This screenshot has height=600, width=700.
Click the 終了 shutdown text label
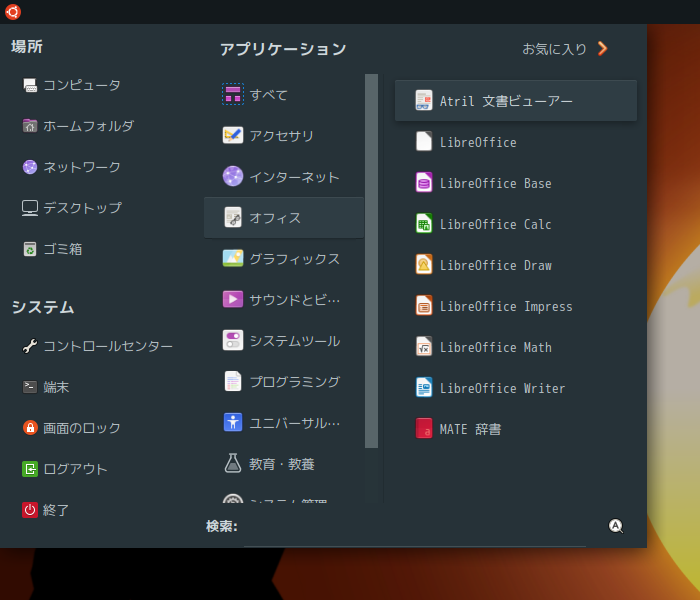(56, 510)
